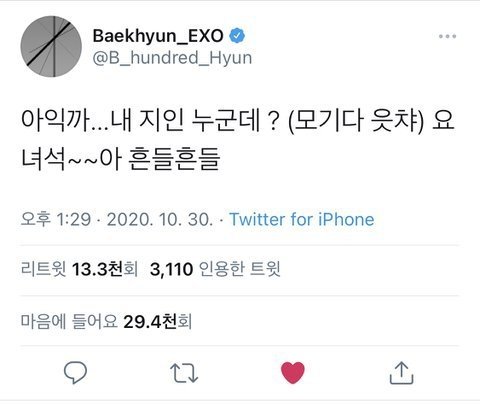480x404 pixels.
Task: Open the Baekhyun_EXO display name profile
Action: point(158,36)
